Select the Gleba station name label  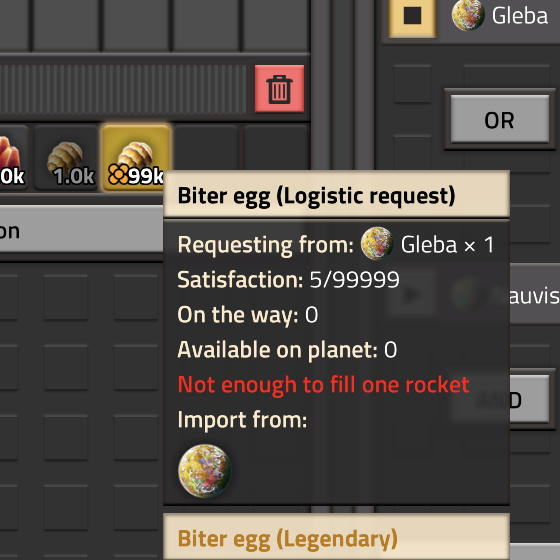pyautogui.click(x=520, y=16)
